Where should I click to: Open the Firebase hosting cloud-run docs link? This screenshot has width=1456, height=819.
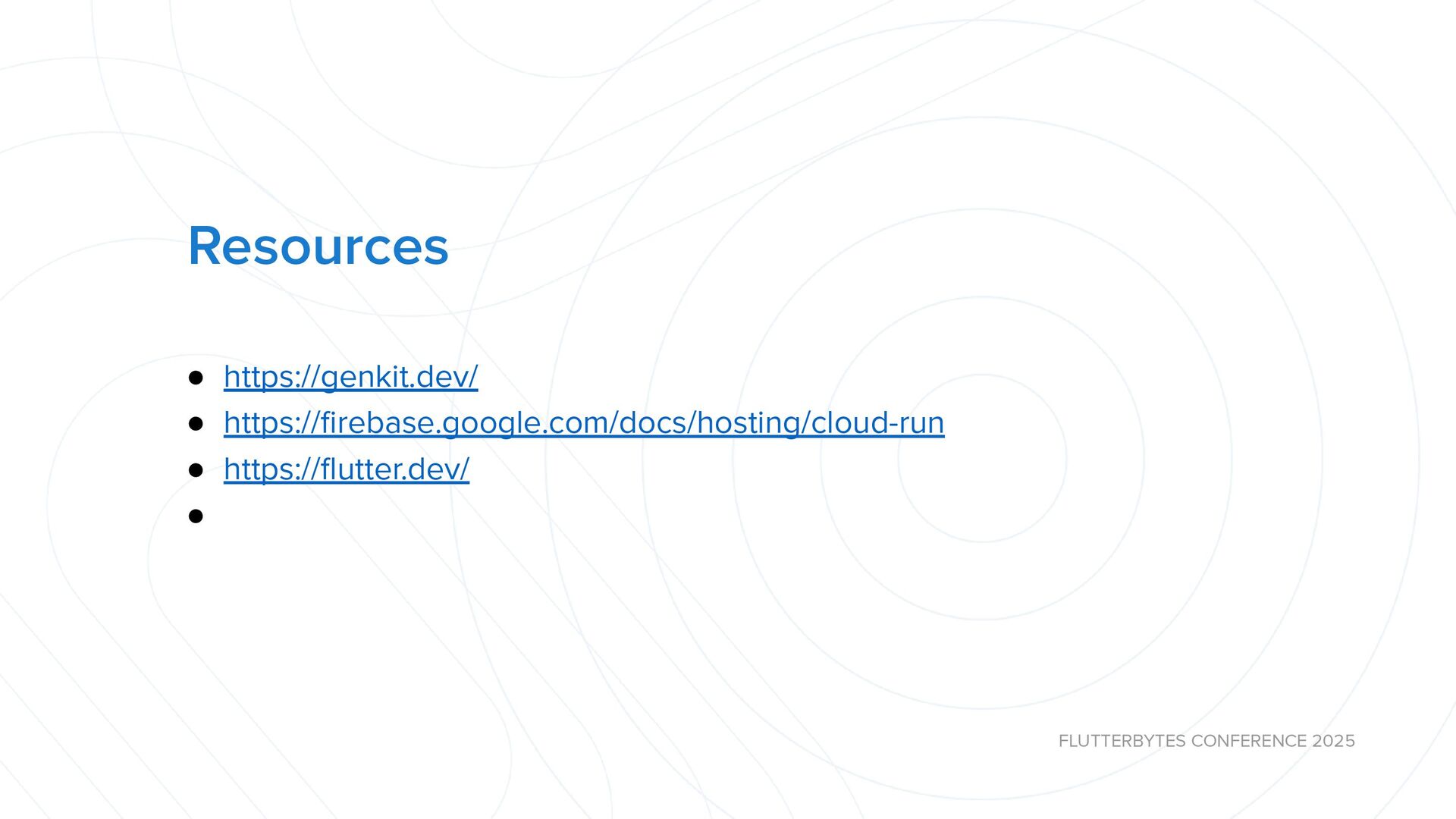(583, 423)
